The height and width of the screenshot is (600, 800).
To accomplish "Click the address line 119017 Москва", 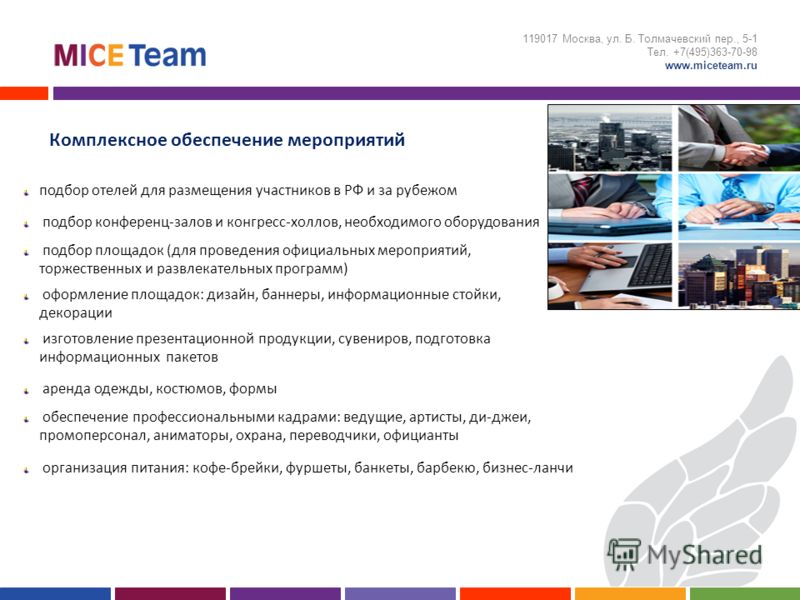I will (x=640, y=39).
